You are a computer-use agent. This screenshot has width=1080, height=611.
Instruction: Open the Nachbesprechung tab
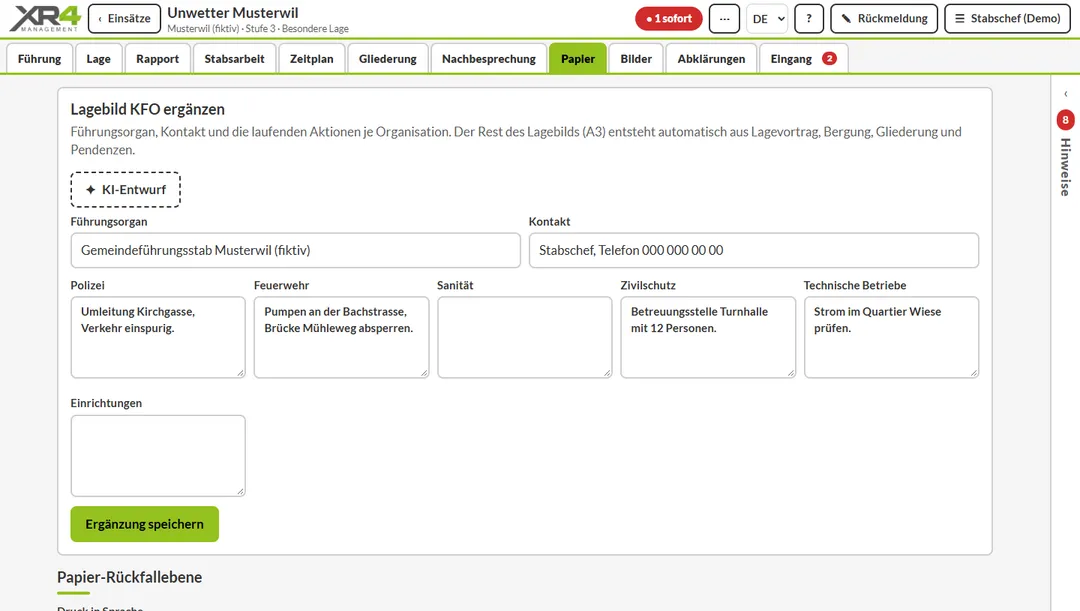click(x=489, y=59)
